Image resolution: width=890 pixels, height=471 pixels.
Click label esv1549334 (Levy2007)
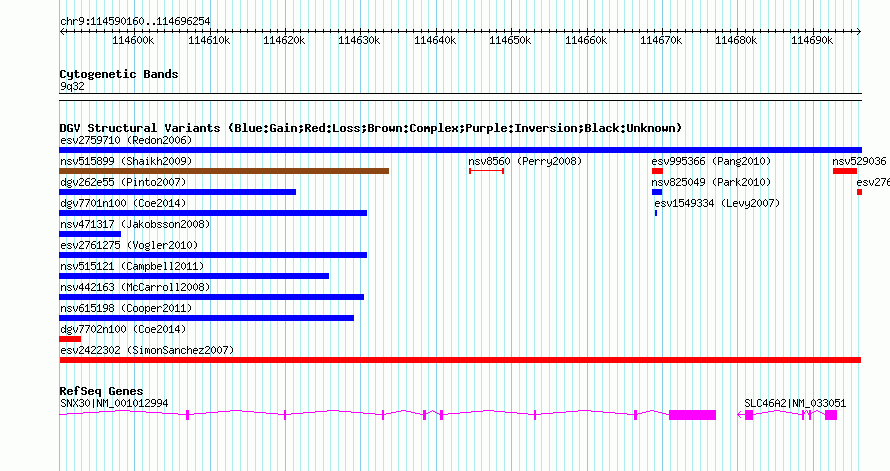(x=717, y=203)
